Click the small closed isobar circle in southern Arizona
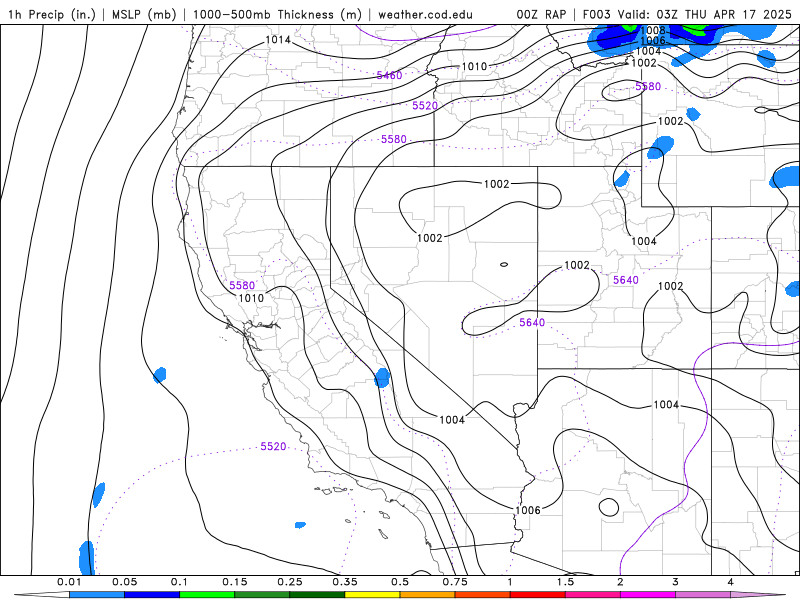 pos(609,508)
